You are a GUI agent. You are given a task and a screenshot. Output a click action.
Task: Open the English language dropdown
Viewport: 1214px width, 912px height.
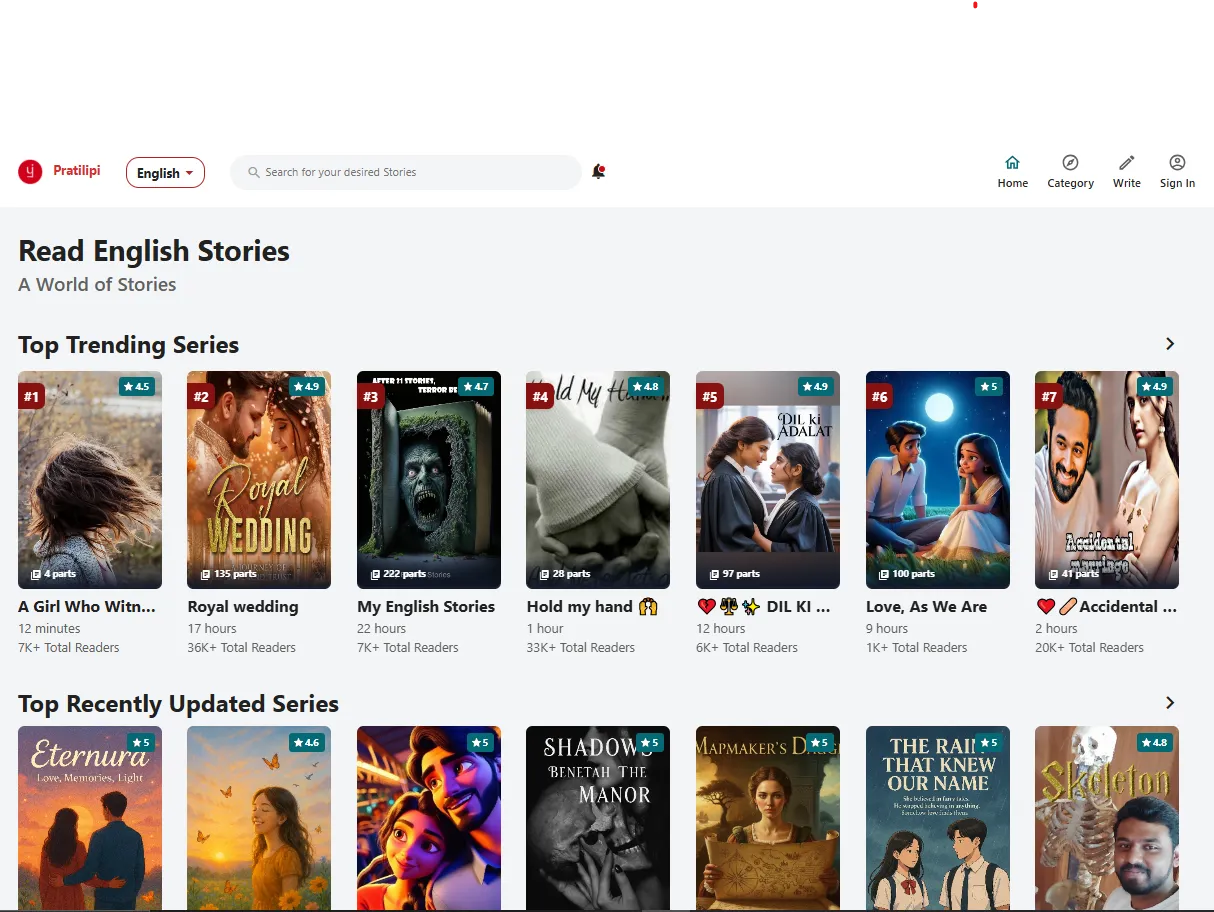coord(165,172)
